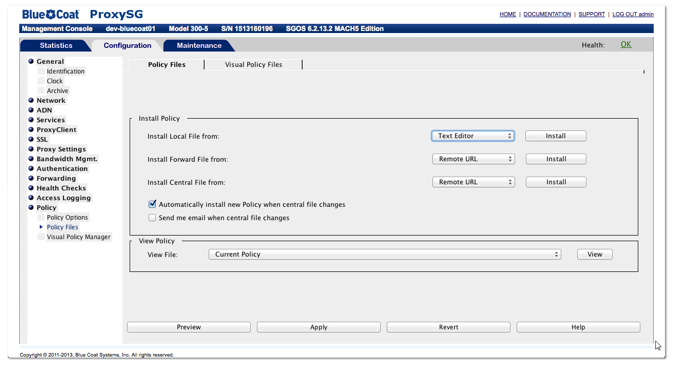Click the Health OK status link
The width and height of the screenshot is (675, 366).
626,44
